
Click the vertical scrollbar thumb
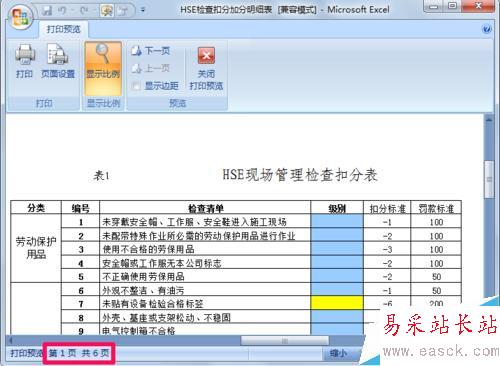pos(489,179)
